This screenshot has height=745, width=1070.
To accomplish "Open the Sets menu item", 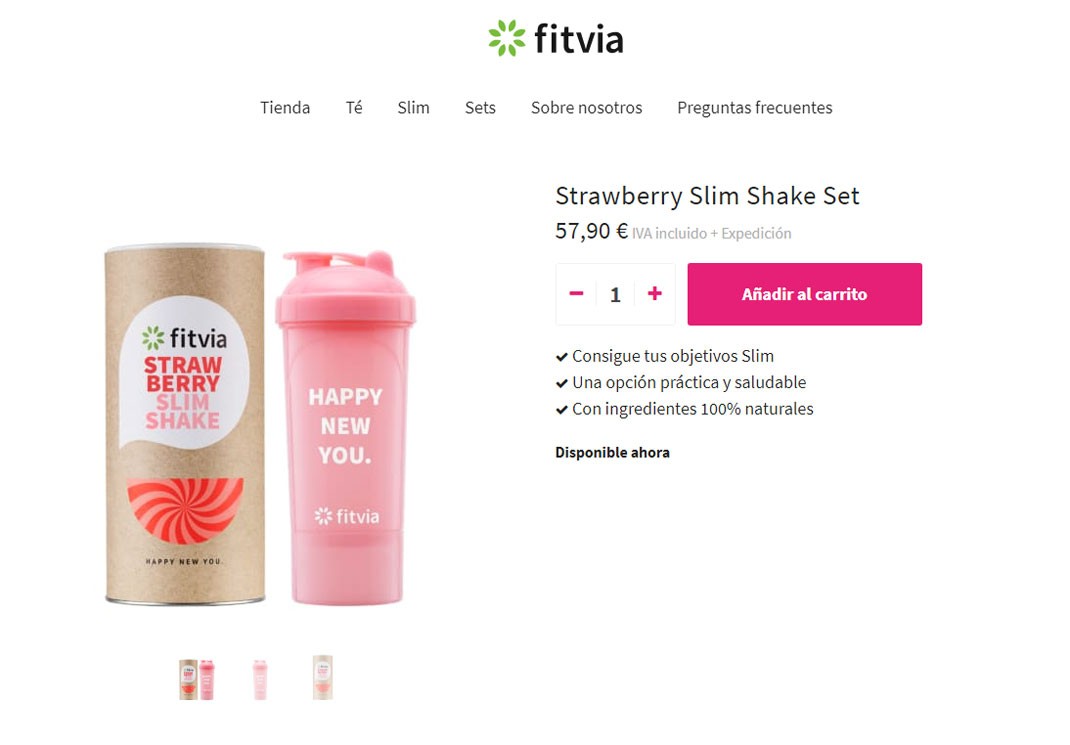I will click(x=480, y=108).
